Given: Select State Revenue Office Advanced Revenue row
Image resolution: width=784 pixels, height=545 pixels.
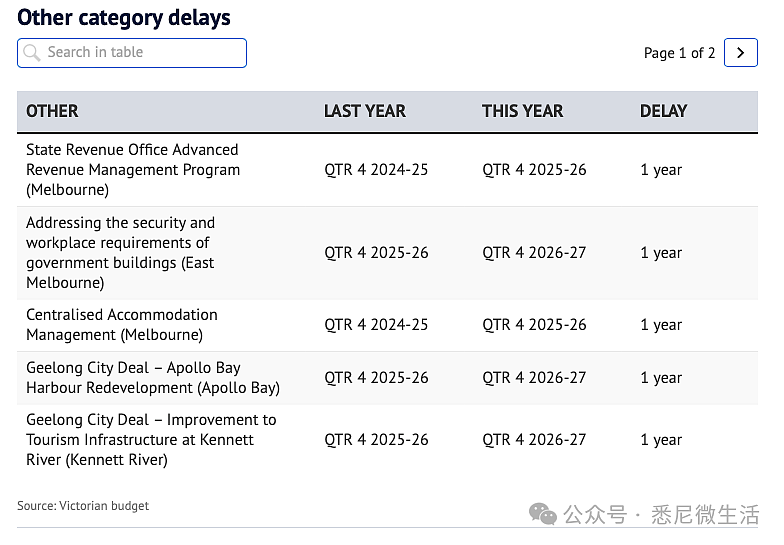Looking at the screenshot, I should (x=388, y=170).
